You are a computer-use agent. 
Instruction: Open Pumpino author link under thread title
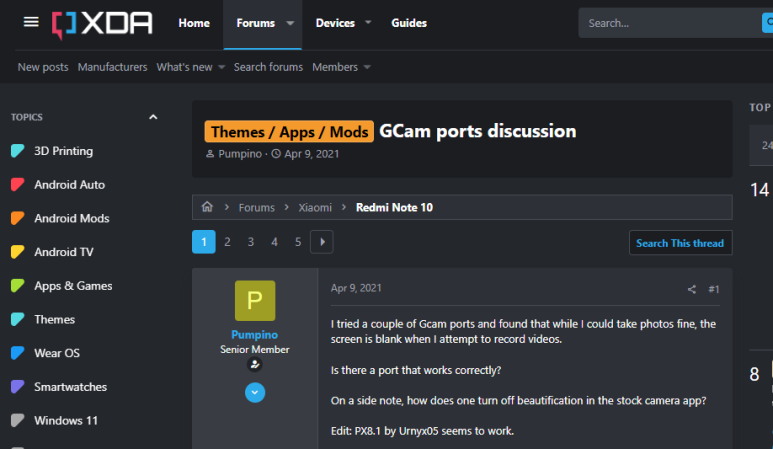click(x=240, y=154)
